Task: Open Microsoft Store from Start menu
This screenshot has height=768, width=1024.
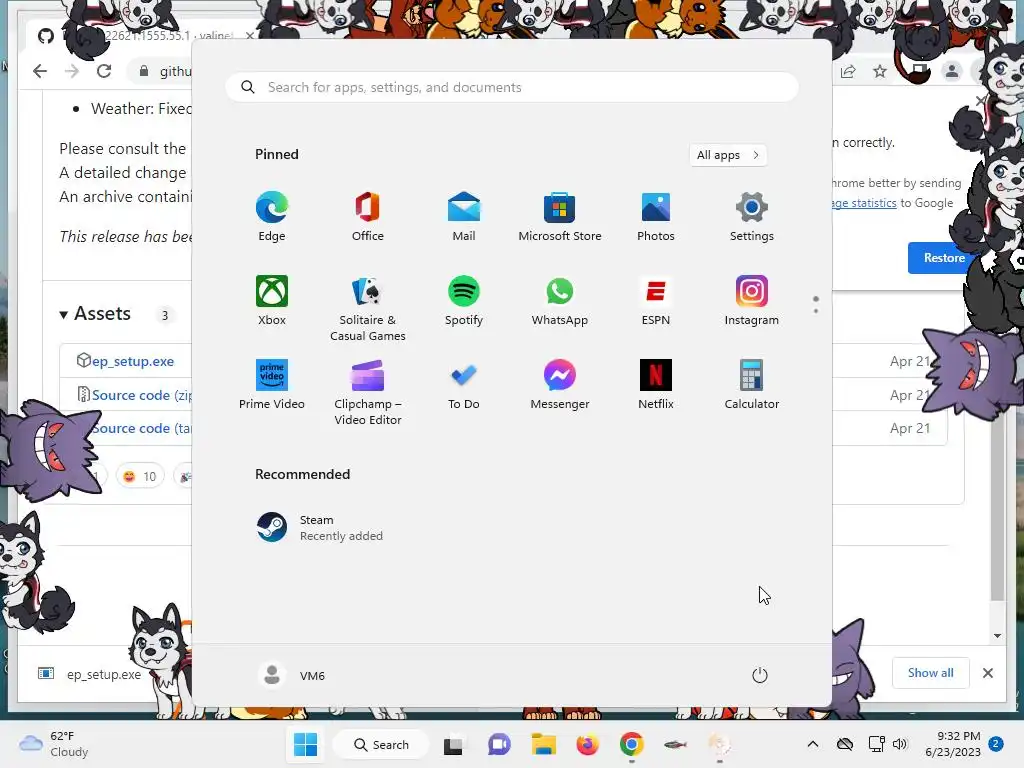Action: click(560, 217)
